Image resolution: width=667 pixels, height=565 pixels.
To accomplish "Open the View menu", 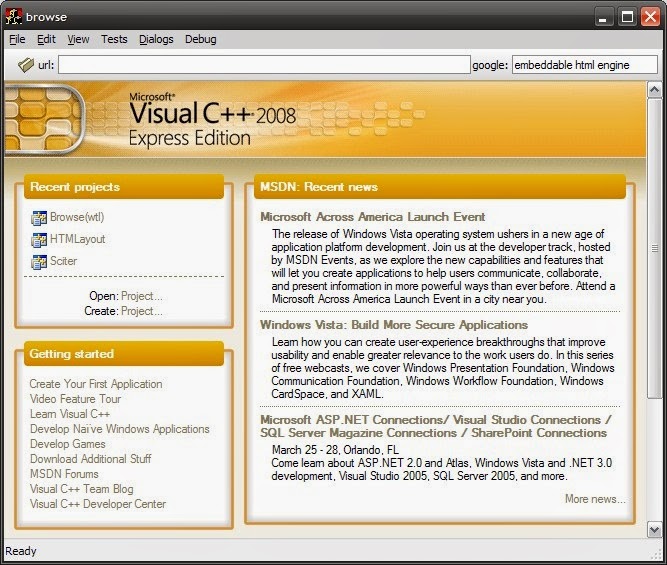I will click(78, 39).
